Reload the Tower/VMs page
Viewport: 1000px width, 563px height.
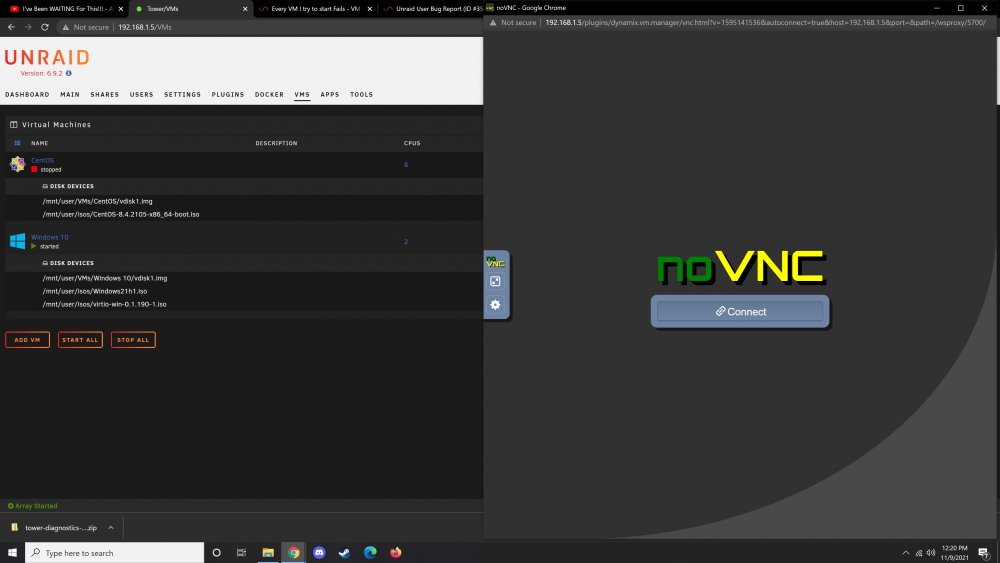point(45,27)
